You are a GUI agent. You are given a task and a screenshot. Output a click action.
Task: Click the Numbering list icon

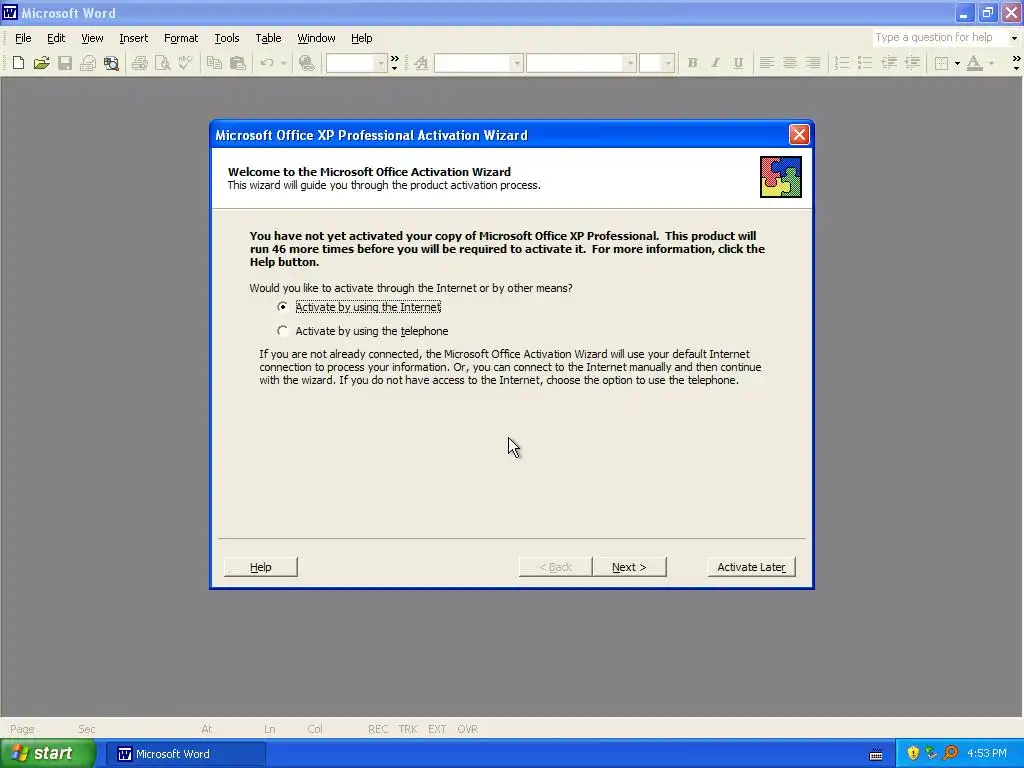(x=842, y=63)
